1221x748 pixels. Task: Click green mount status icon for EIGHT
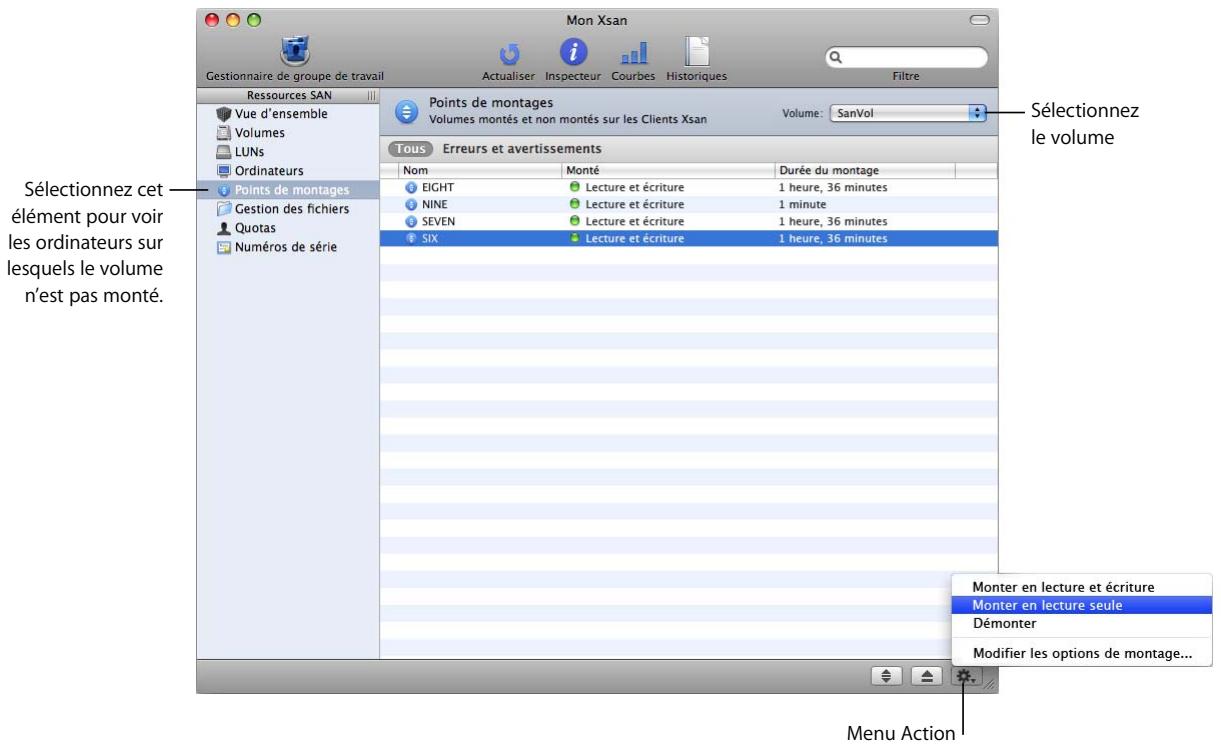[x=575, y=188]
